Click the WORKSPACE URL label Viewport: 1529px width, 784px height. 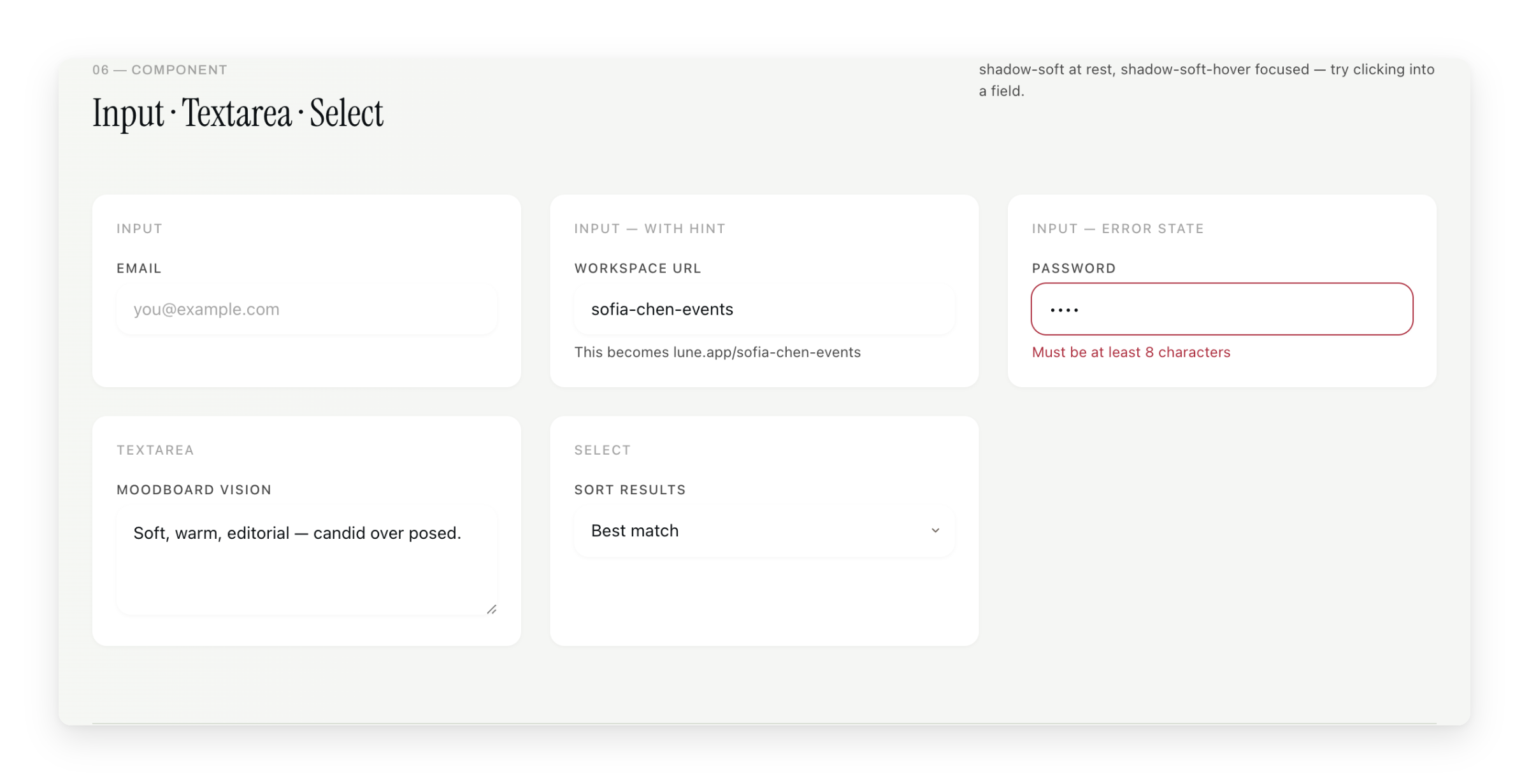(637, 269)
